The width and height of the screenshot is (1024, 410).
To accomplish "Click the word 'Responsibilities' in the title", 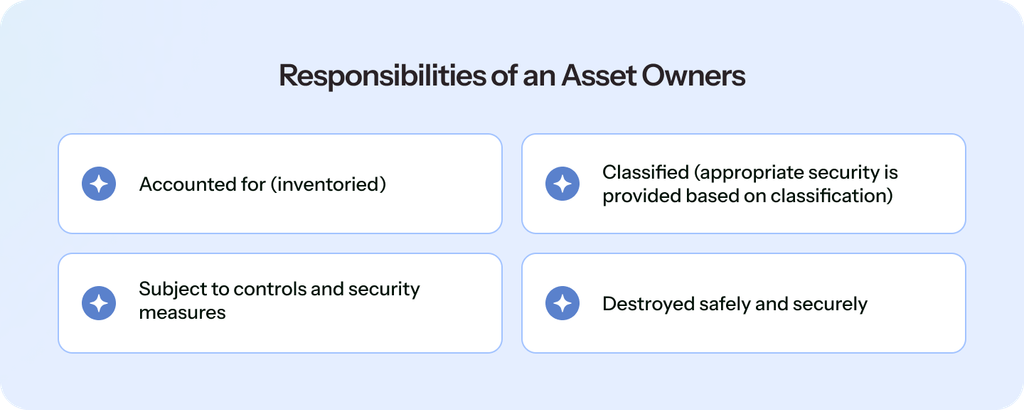I will tap(382, 77).
